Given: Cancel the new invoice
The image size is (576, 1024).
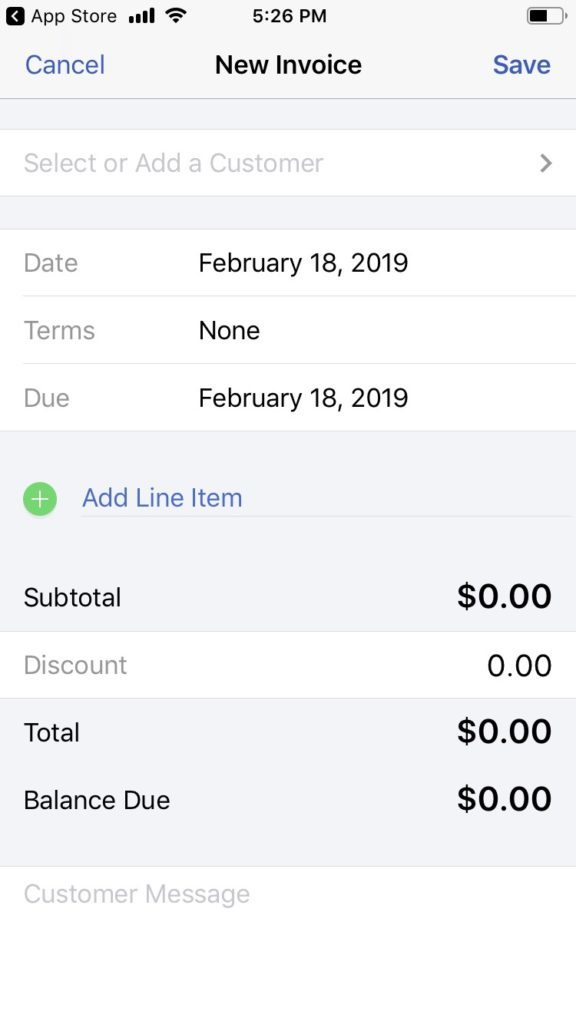Looking at the screenshot, I should click(65, 65).
